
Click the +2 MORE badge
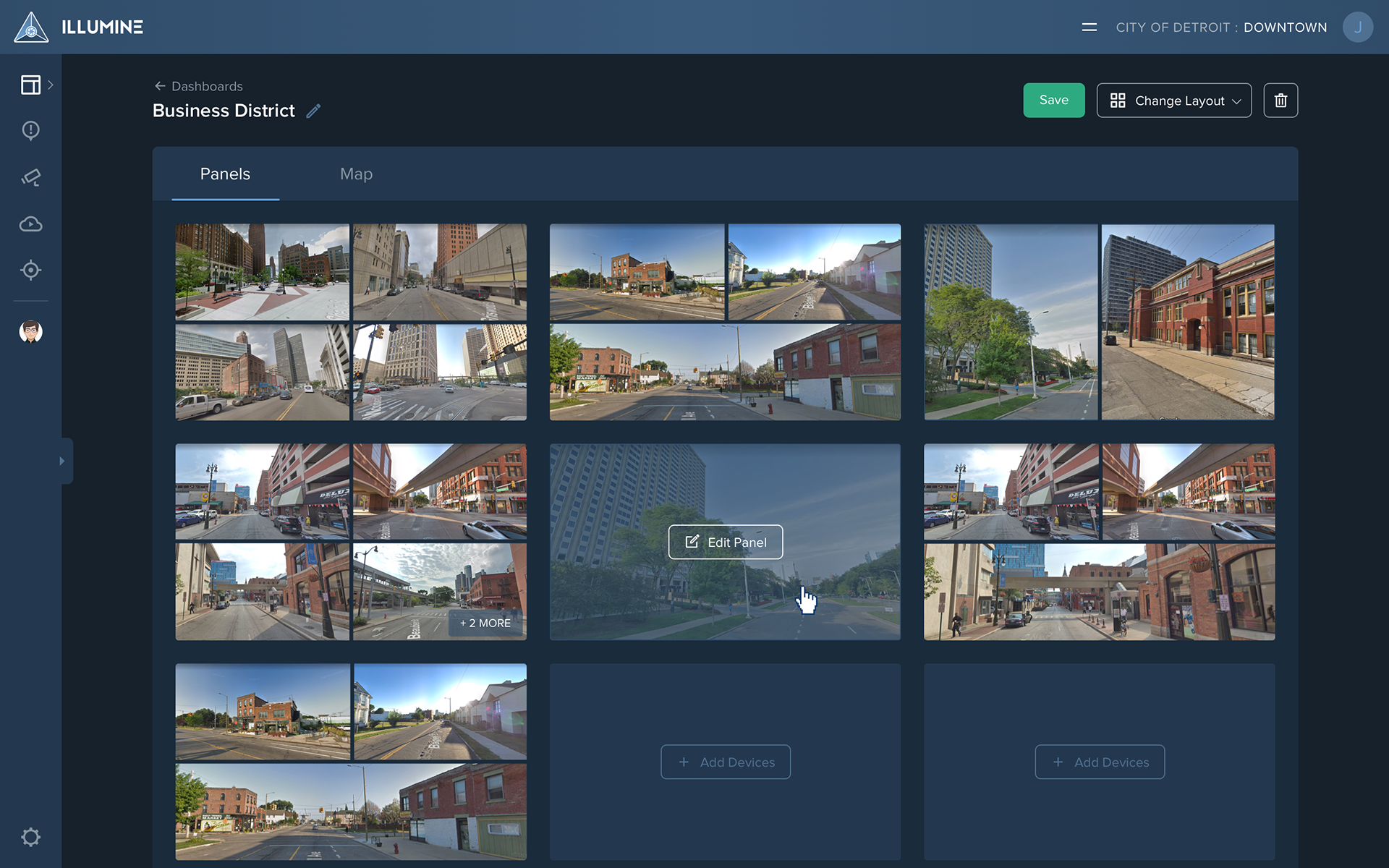point(485,623)
